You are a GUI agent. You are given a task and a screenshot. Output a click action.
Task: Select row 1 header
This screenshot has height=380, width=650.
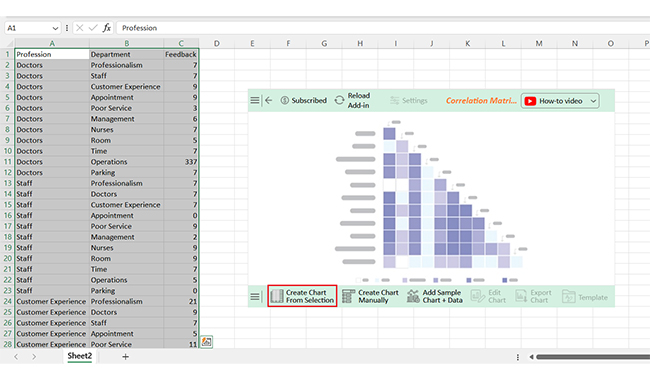point(7,54)
